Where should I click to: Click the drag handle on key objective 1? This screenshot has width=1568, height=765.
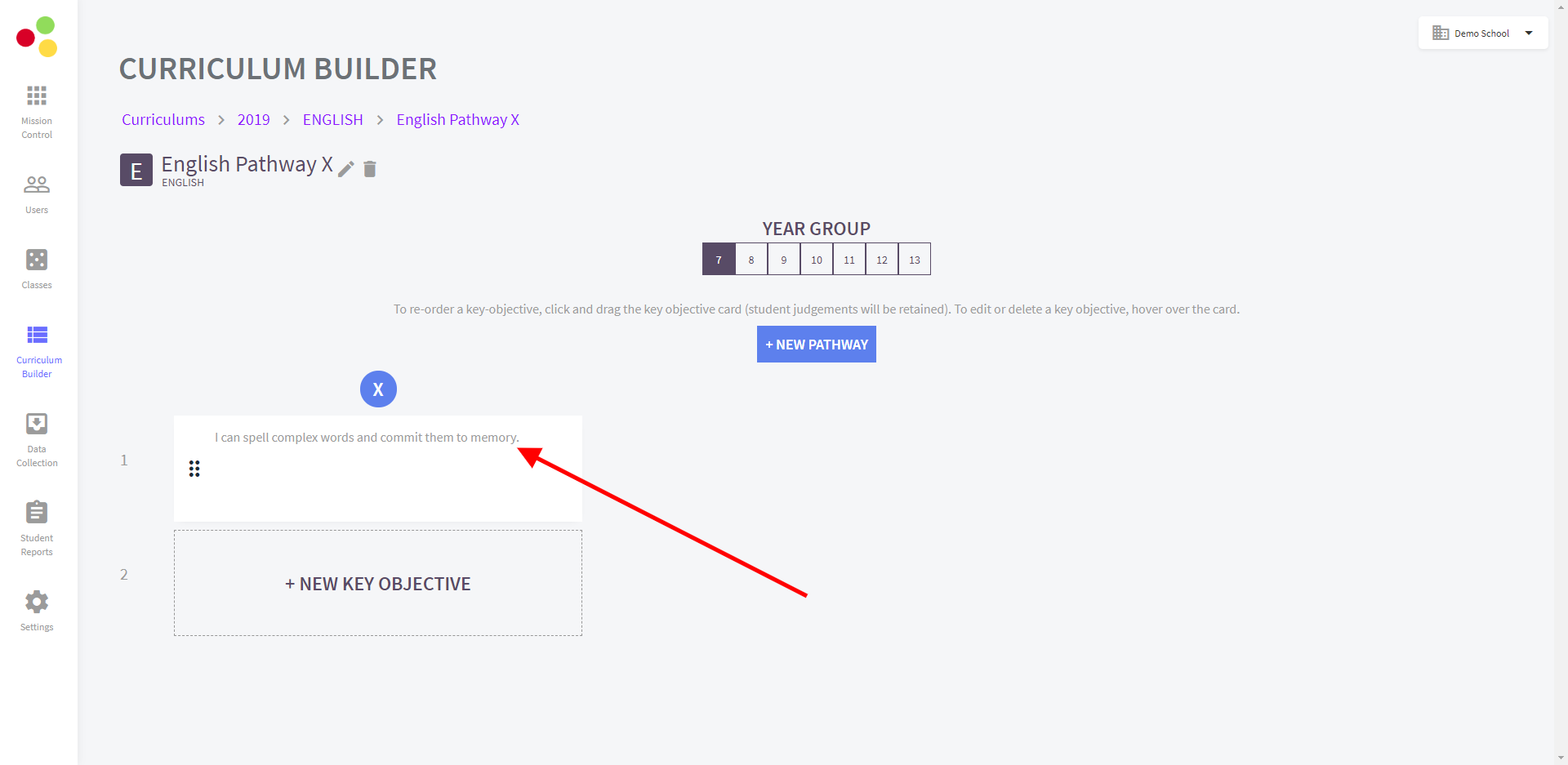(194, 469)
